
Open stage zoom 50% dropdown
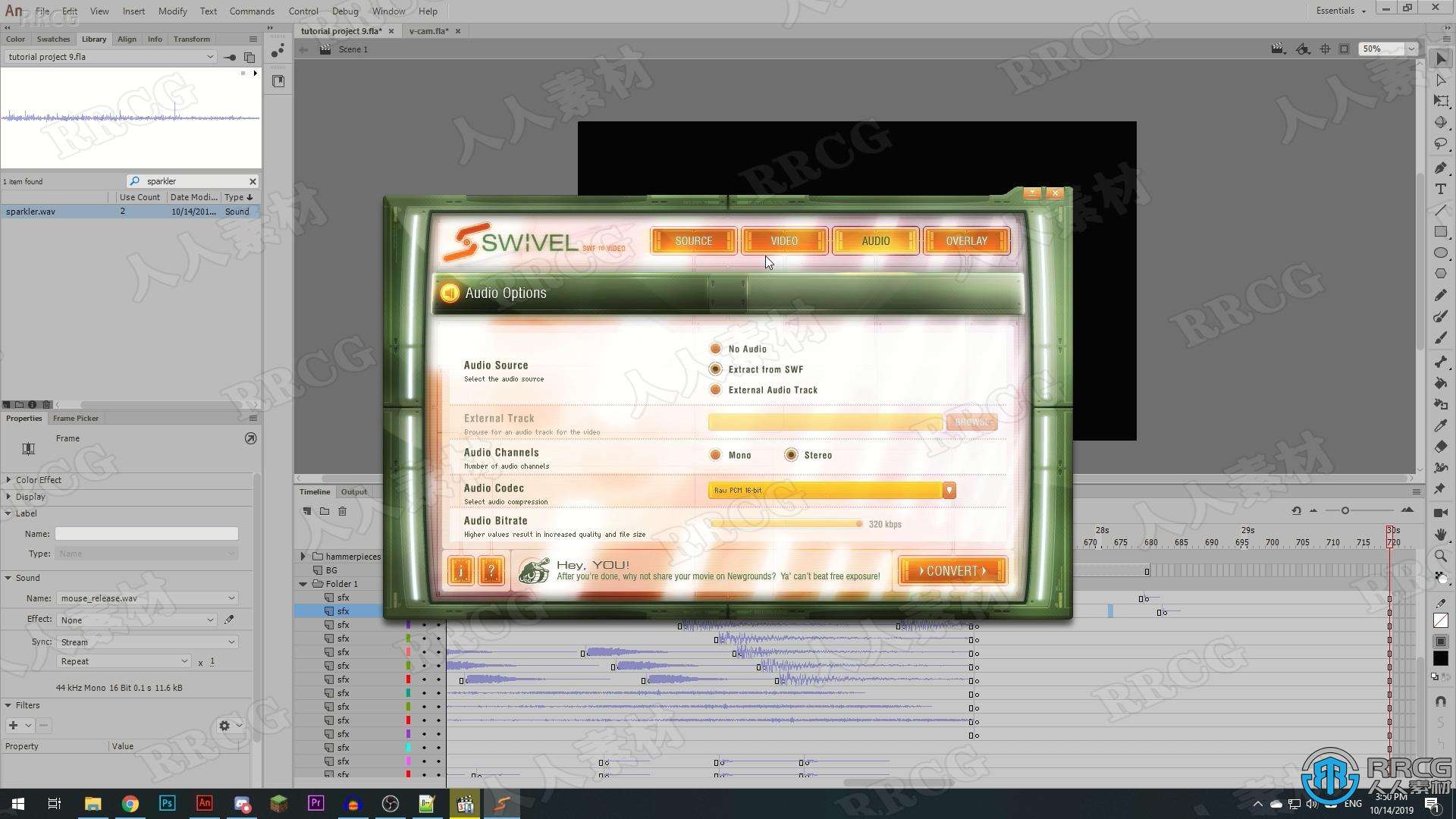[x=1410, y=49]
